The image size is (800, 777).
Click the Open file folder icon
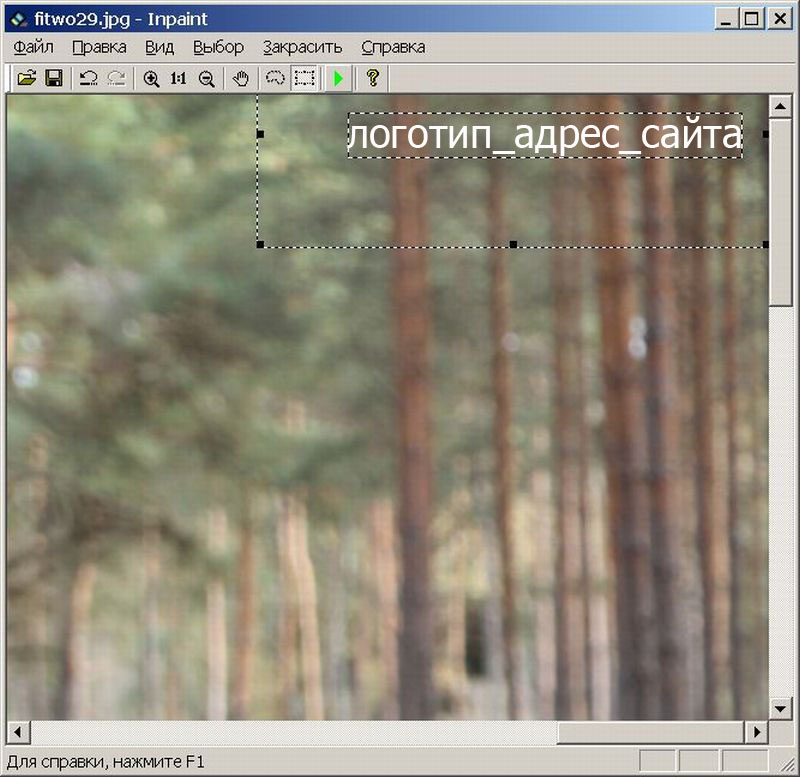pyautogui.click(x=27, y=78)
